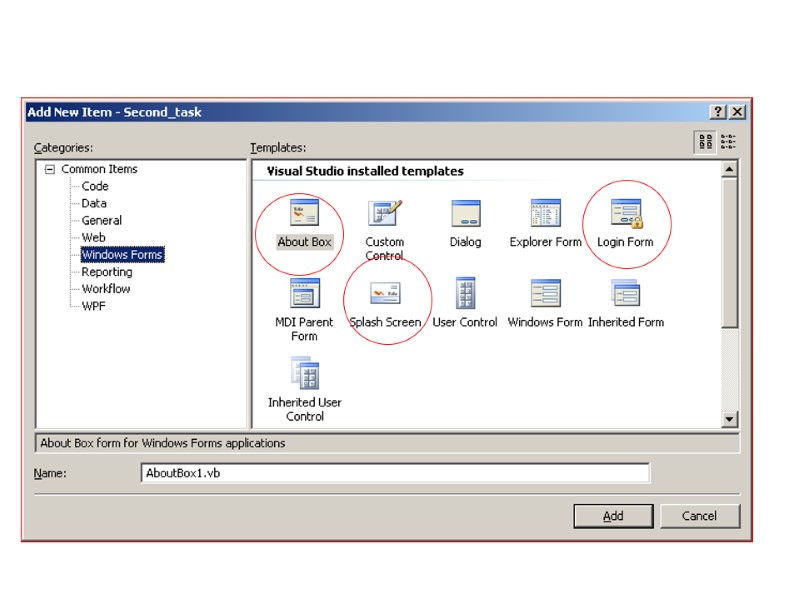
Task: Choose the Dialog template icon
Action: [x=466, y=213]
